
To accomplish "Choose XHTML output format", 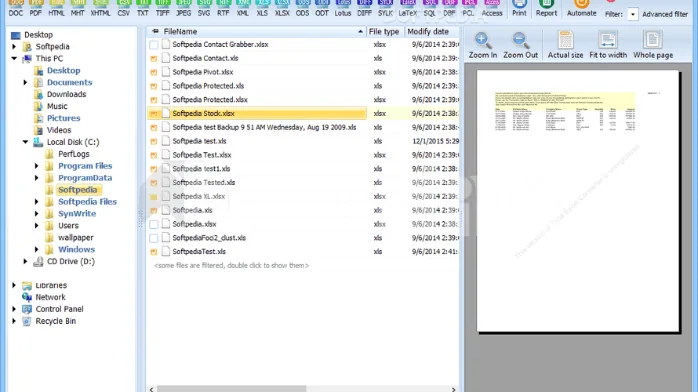I will [100, 8].
